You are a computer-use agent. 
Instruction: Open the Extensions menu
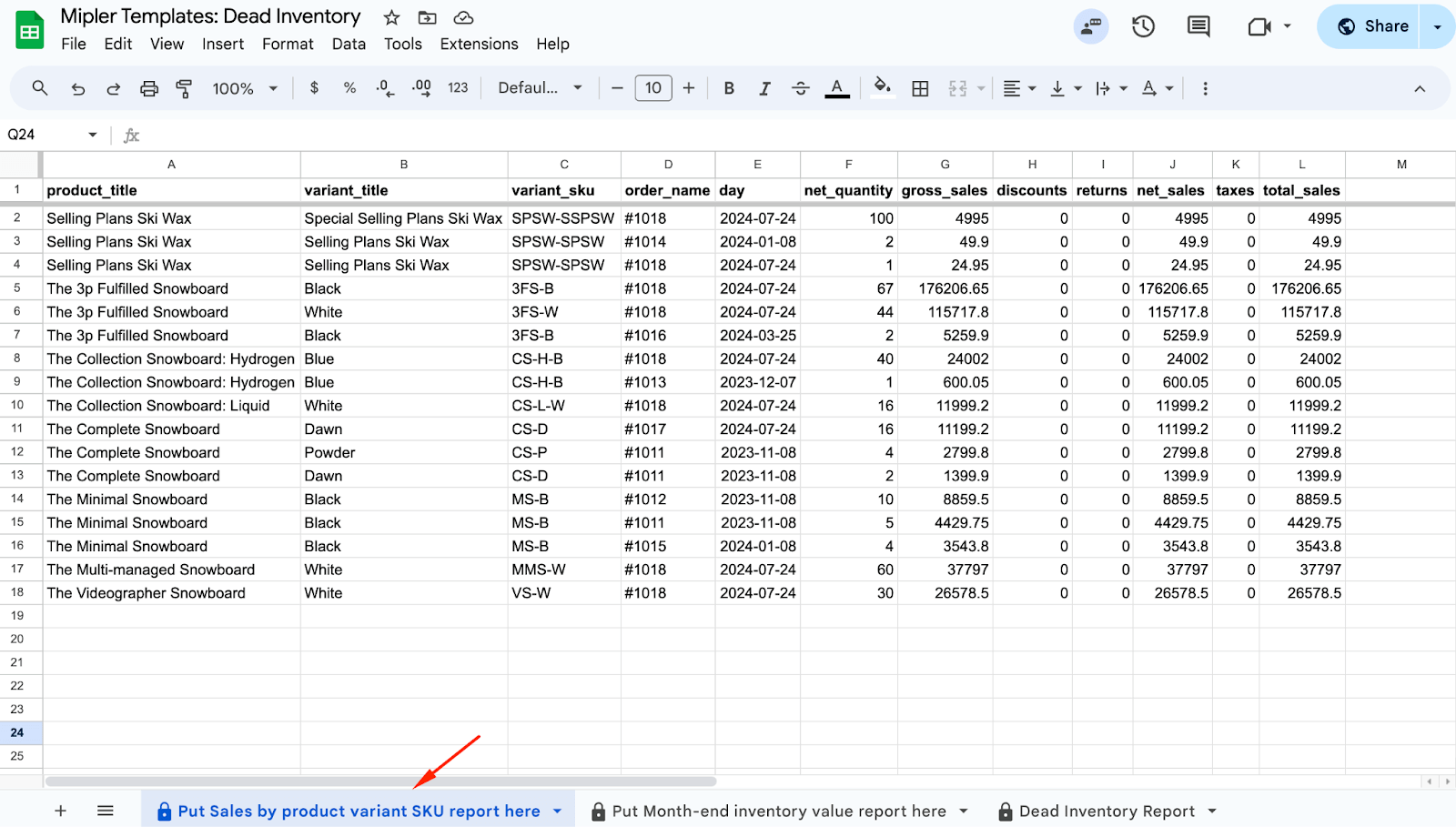(479, 44)
